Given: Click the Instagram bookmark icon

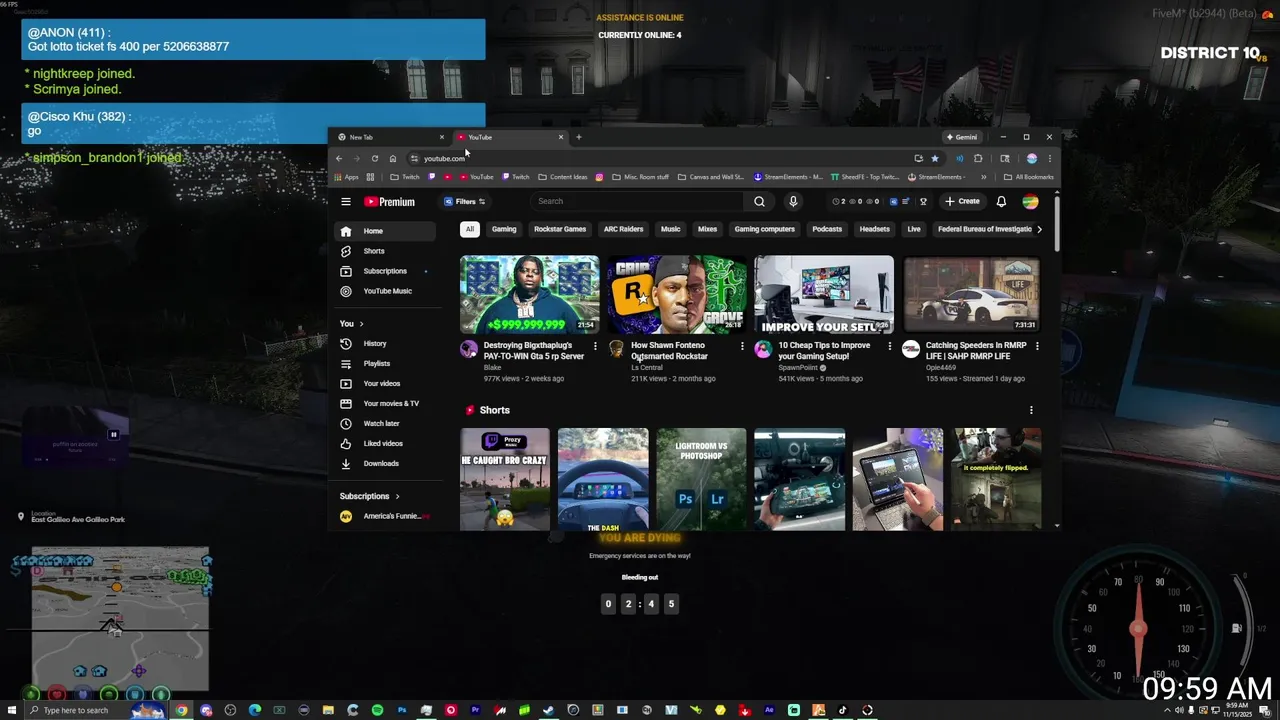Looking at the screenshot, I should click(599, 177).
